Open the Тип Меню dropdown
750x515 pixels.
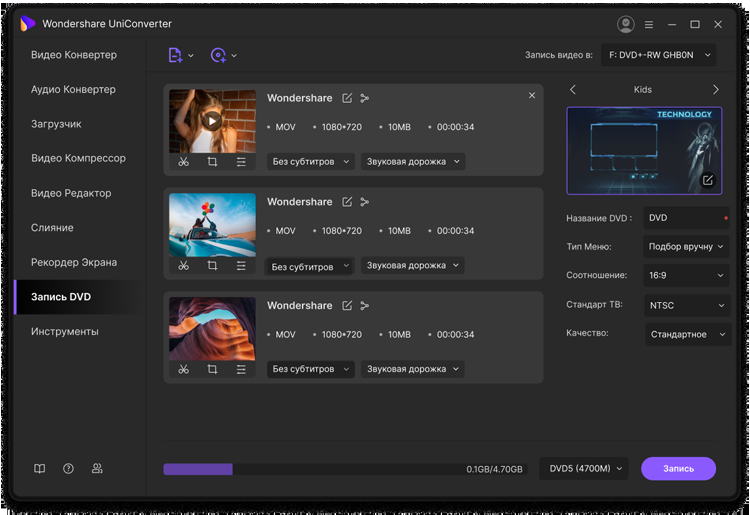[686, 247]
